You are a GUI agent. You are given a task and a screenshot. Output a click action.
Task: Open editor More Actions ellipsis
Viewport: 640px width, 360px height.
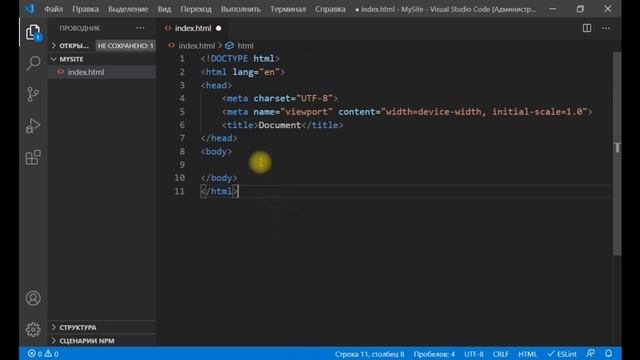click(606, 28)
